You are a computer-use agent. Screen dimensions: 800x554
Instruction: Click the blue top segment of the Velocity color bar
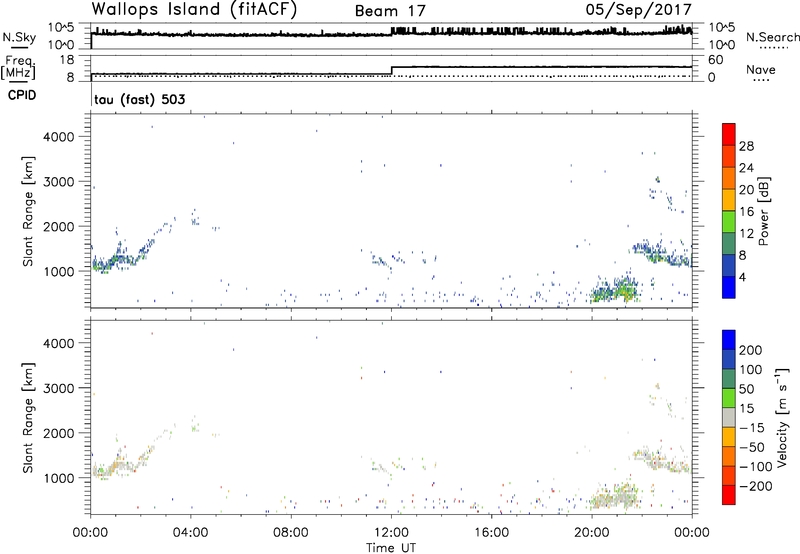tap(729, 340)
